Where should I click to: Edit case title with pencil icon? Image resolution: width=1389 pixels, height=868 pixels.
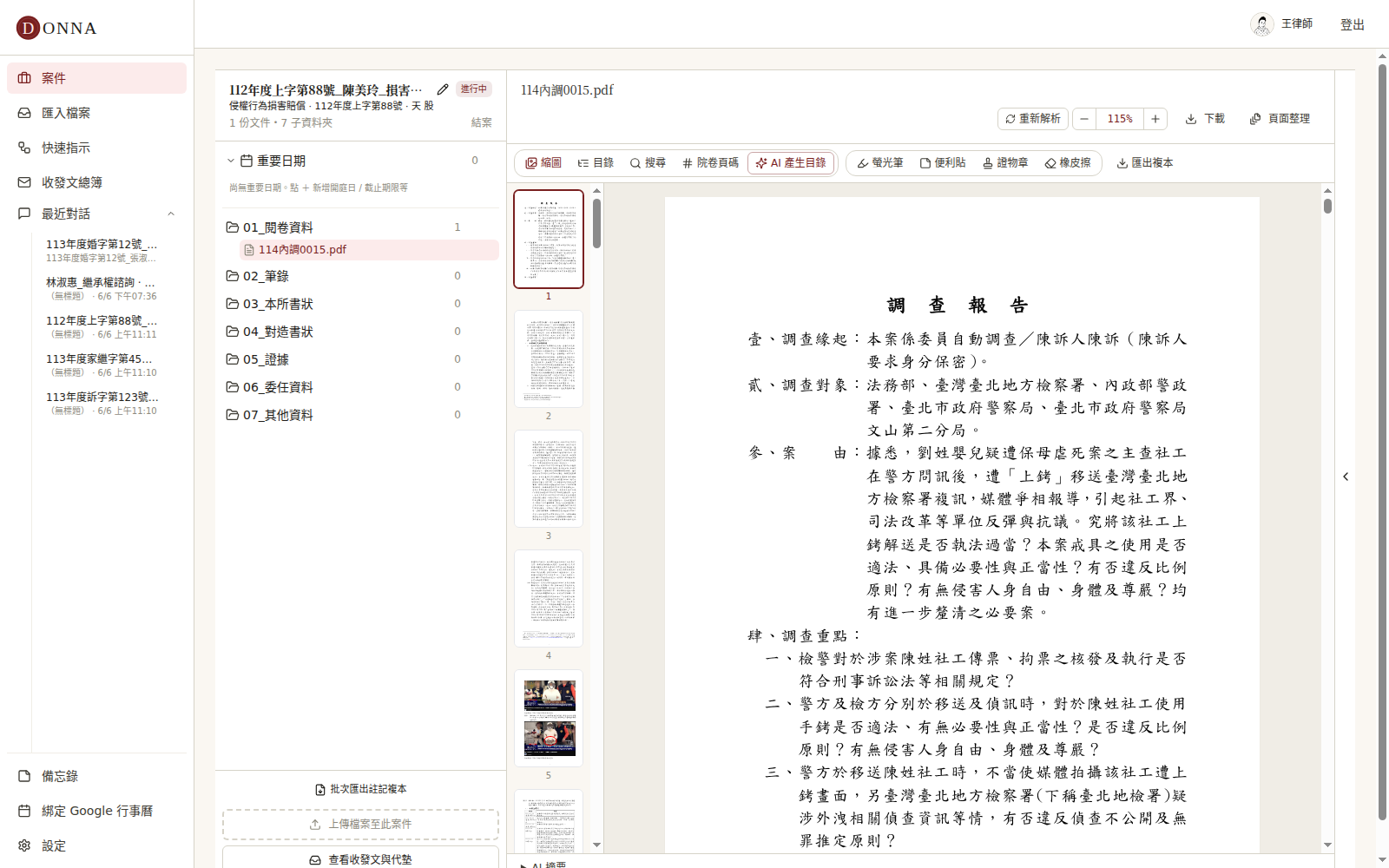443,89
